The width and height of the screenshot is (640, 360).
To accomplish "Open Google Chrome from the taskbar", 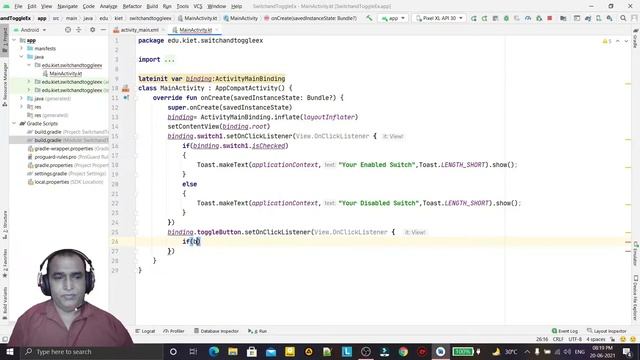I will coord(403,351).
